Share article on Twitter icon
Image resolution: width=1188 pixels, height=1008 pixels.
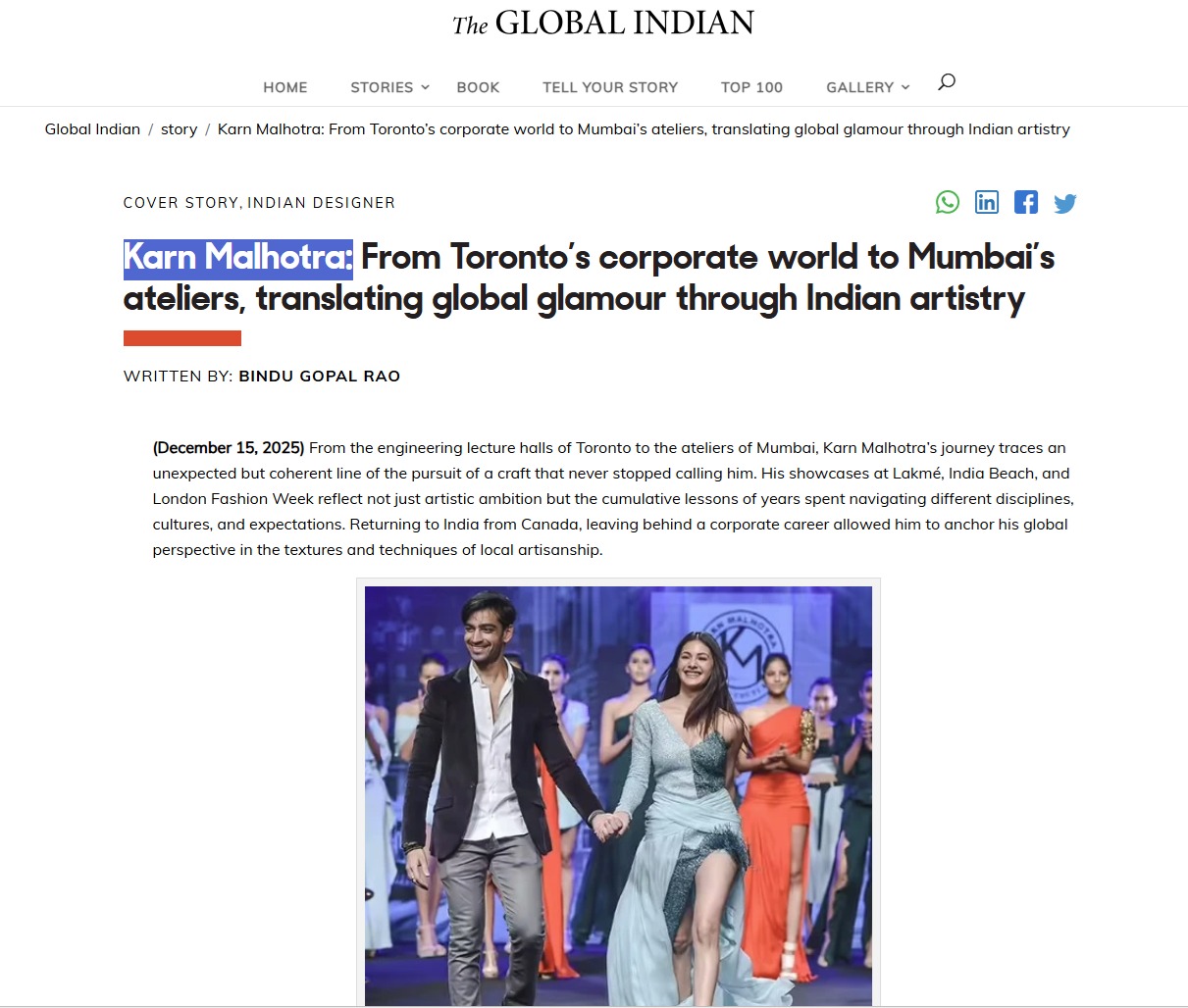coord(1065,203)
